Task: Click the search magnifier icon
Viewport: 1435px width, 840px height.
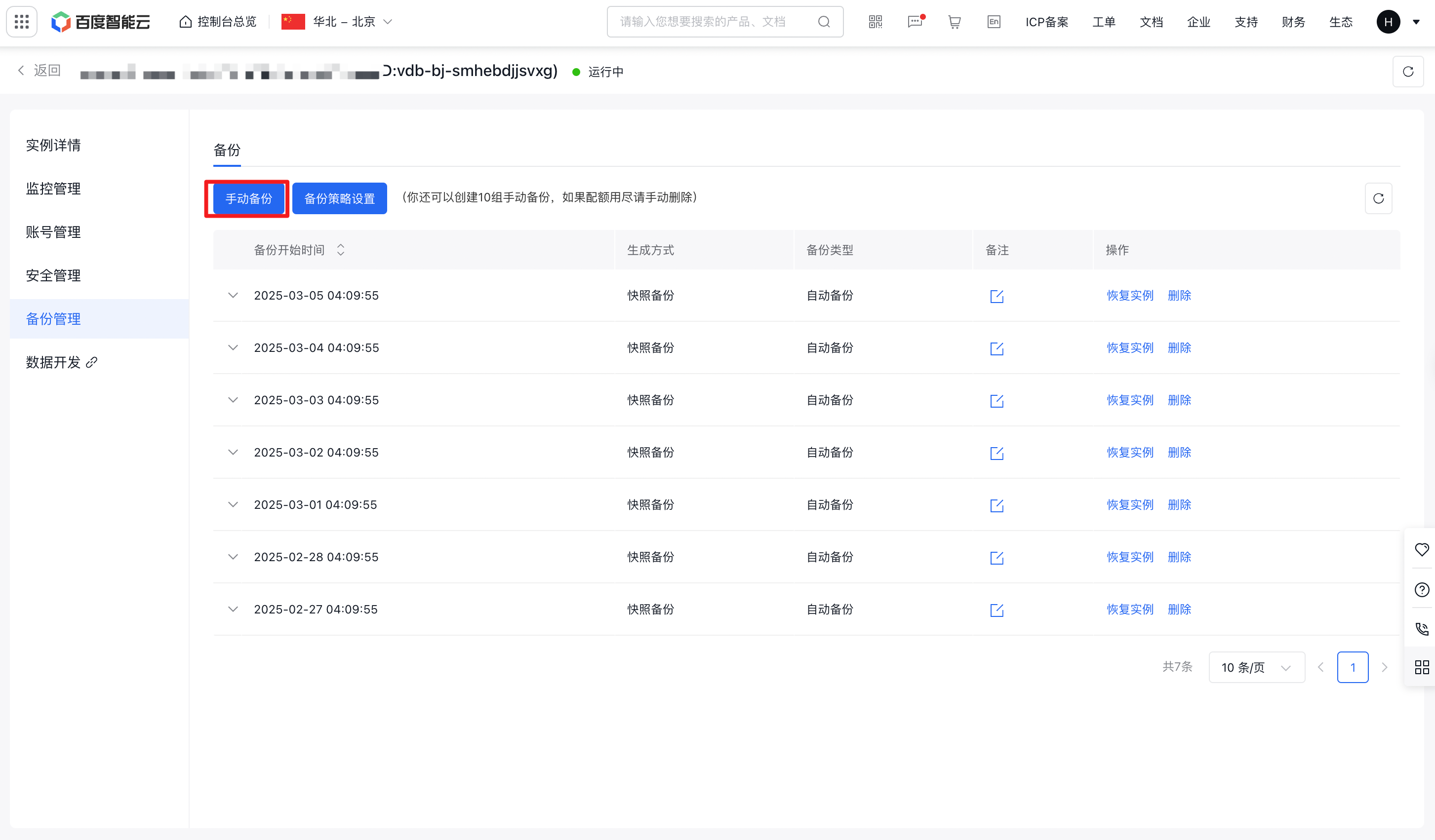Action: point(824,22)
